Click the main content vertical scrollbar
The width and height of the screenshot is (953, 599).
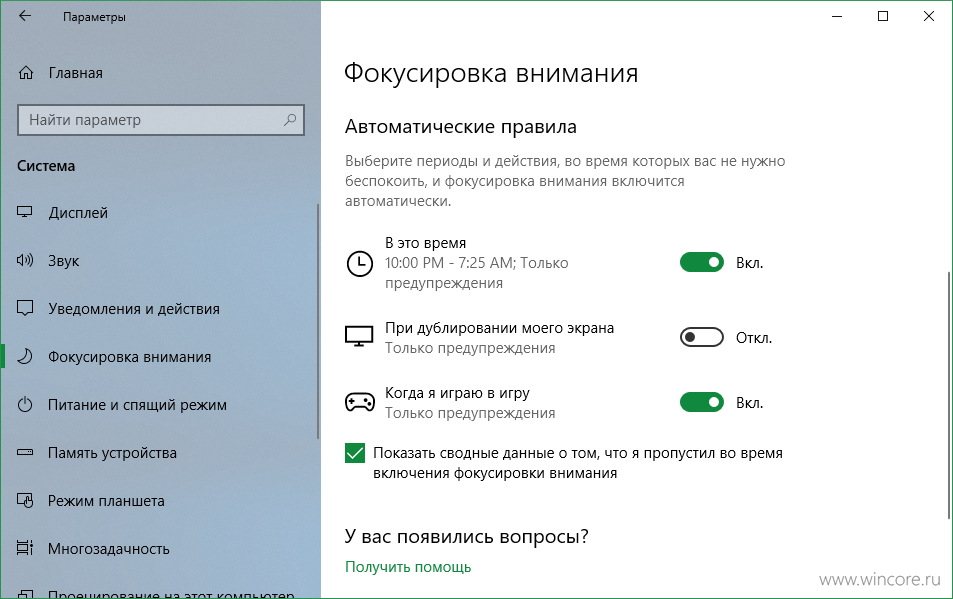(949, 394)
